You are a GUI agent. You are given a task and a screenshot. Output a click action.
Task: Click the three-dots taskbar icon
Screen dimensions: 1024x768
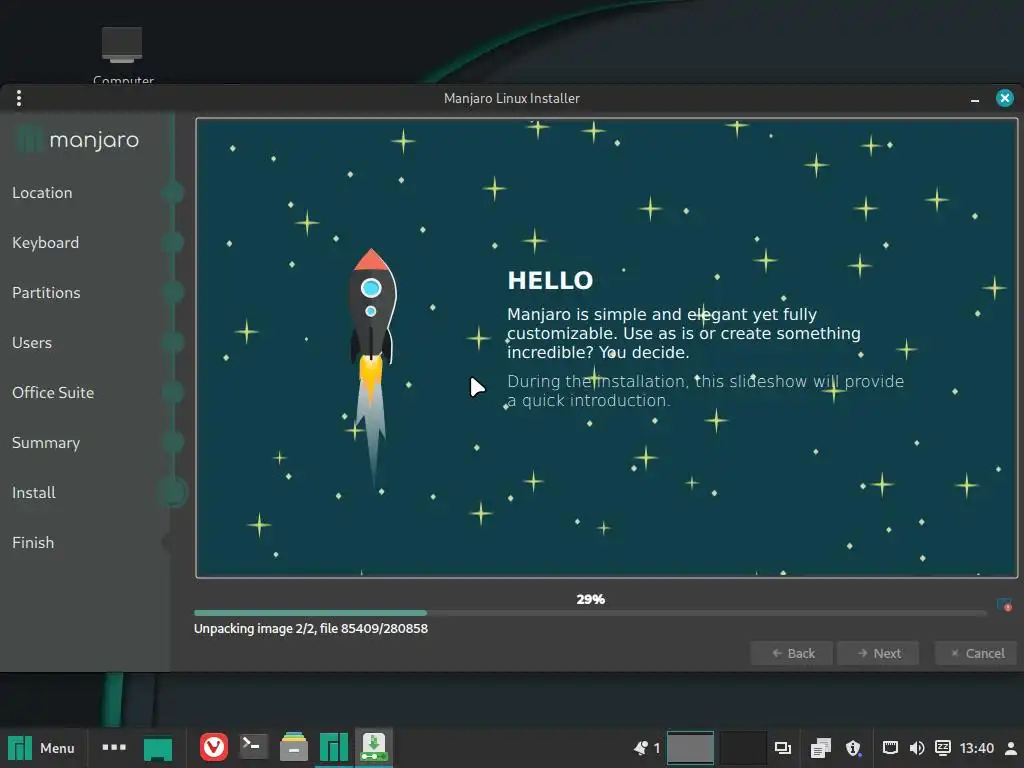114,747
